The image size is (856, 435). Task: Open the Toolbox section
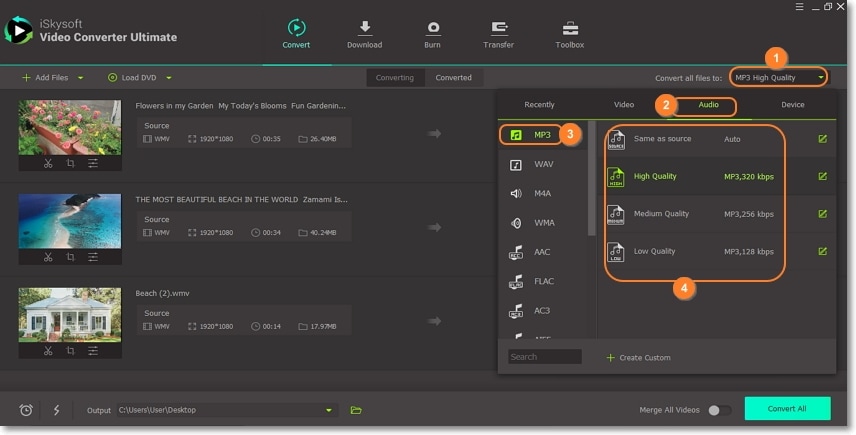pyautogui.click(x=569, y=34)
